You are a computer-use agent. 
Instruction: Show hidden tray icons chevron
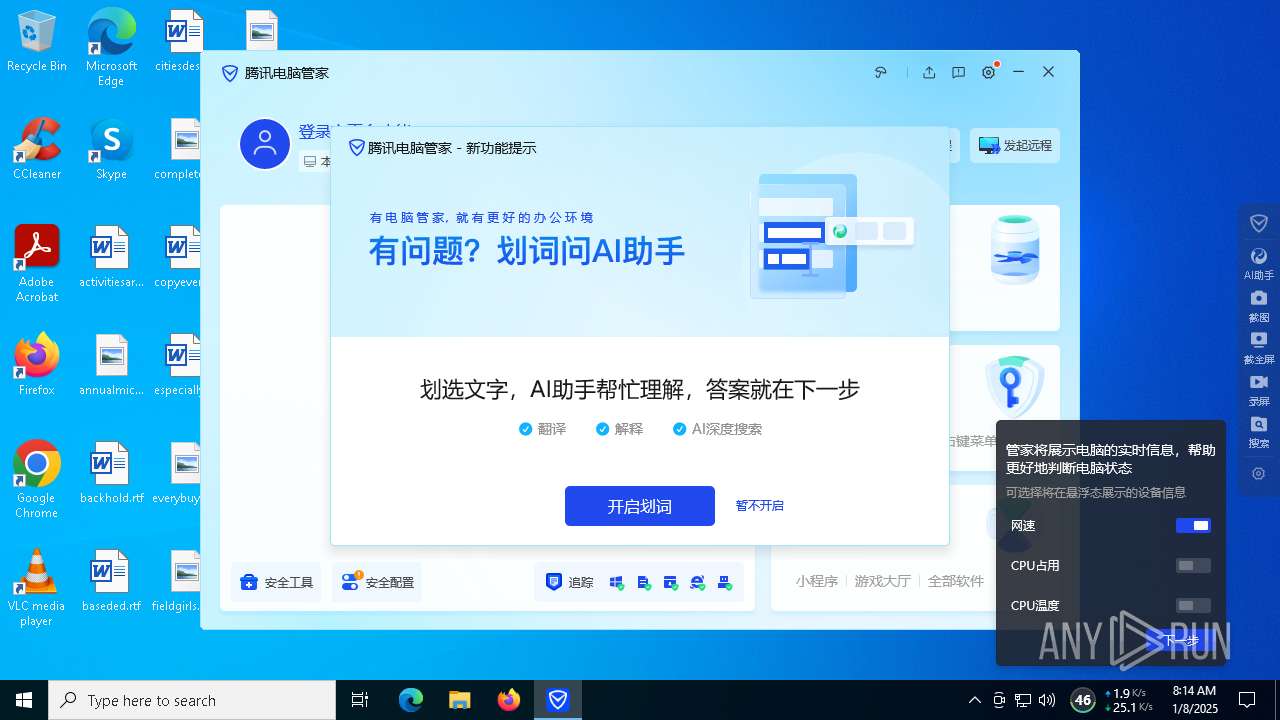click(x=975, y=700)
